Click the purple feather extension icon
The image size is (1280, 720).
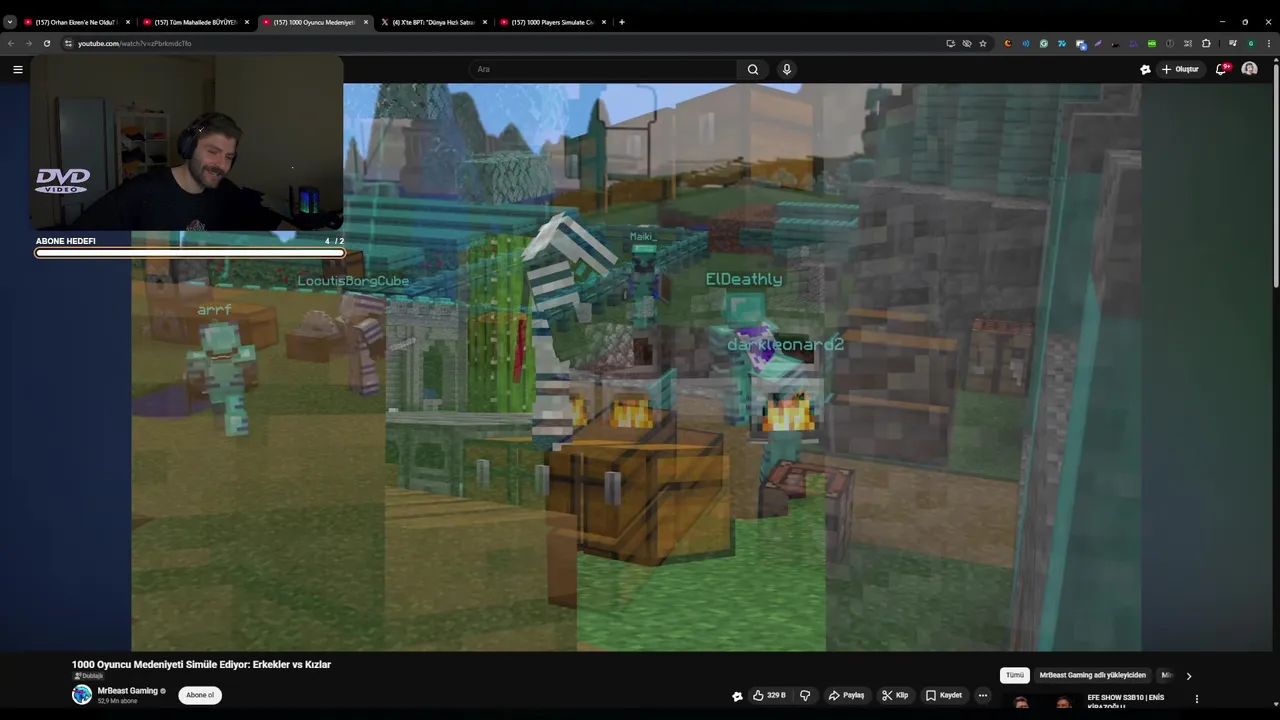(x=1098, y=43)
